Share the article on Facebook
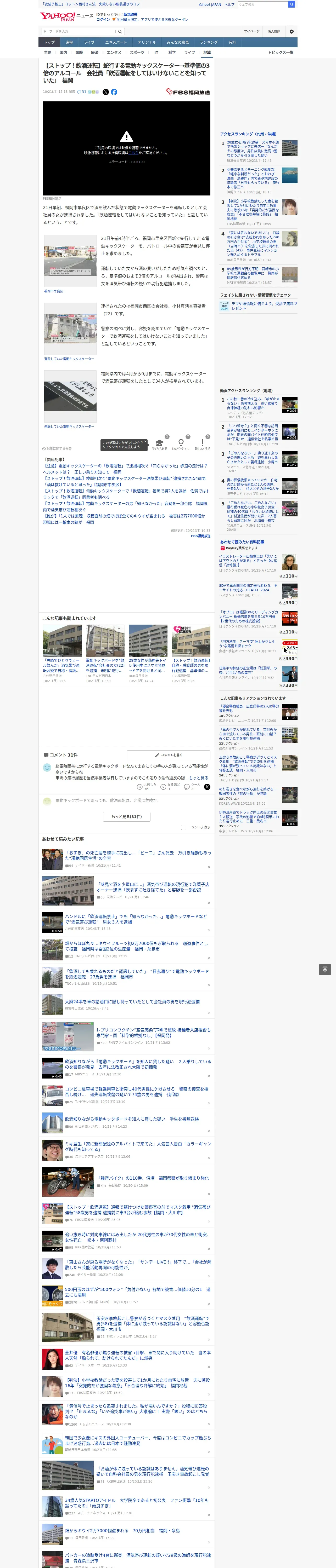The height and width of the screenshot is (1568, 336). pyautogui.click(x=114, y=92)
